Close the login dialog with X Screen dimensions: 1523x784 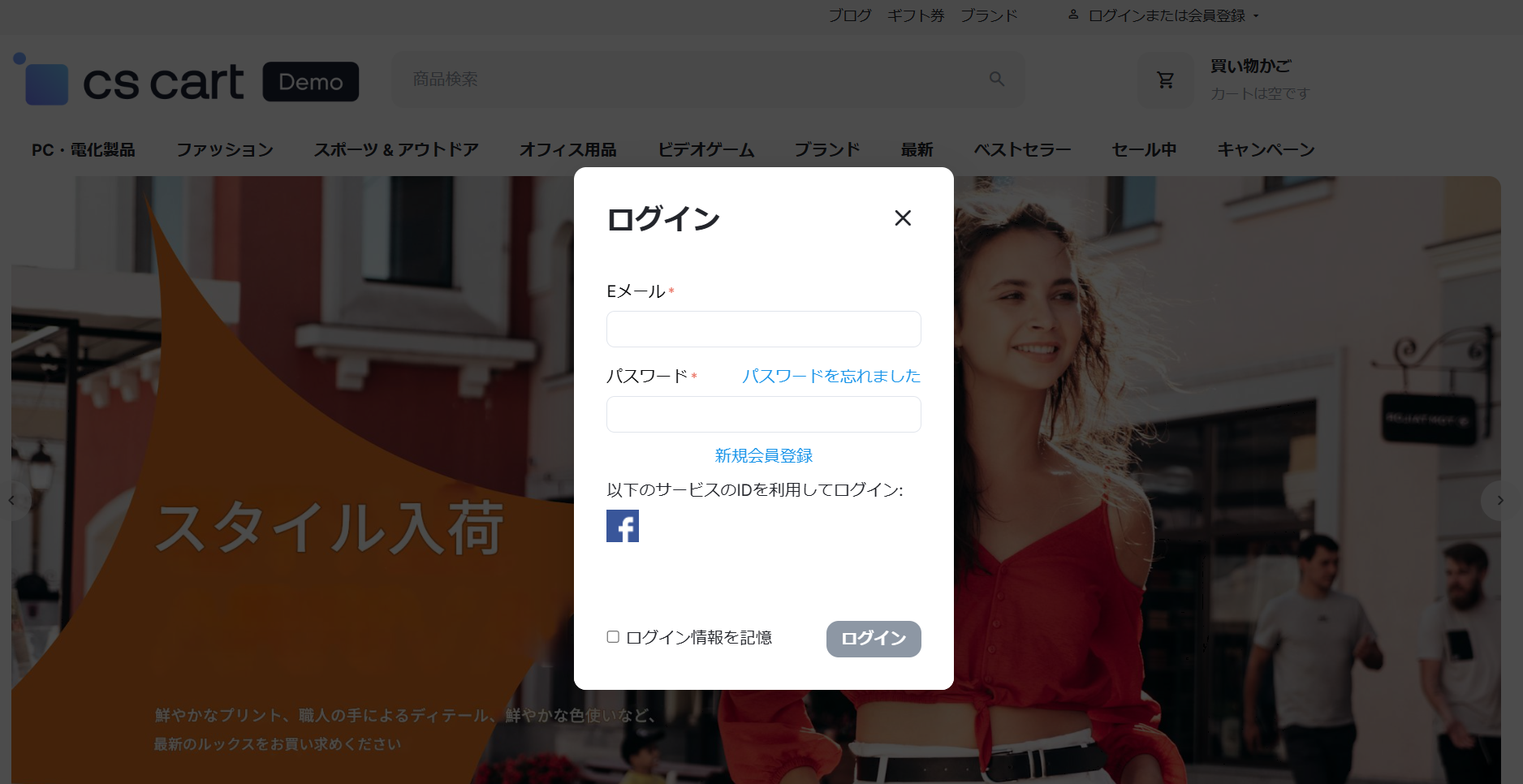pos(902,218)
